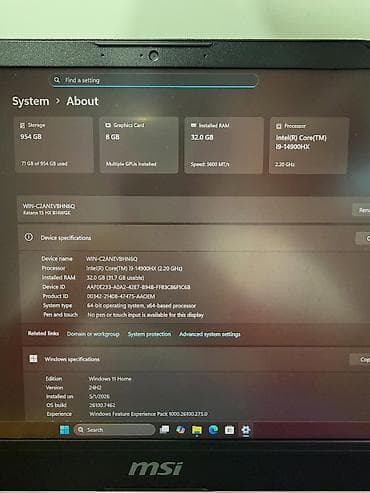The height and width of the screenshot is (493, 370).
Task: Click the Graphics Card icon
Action: pos(108,125)
